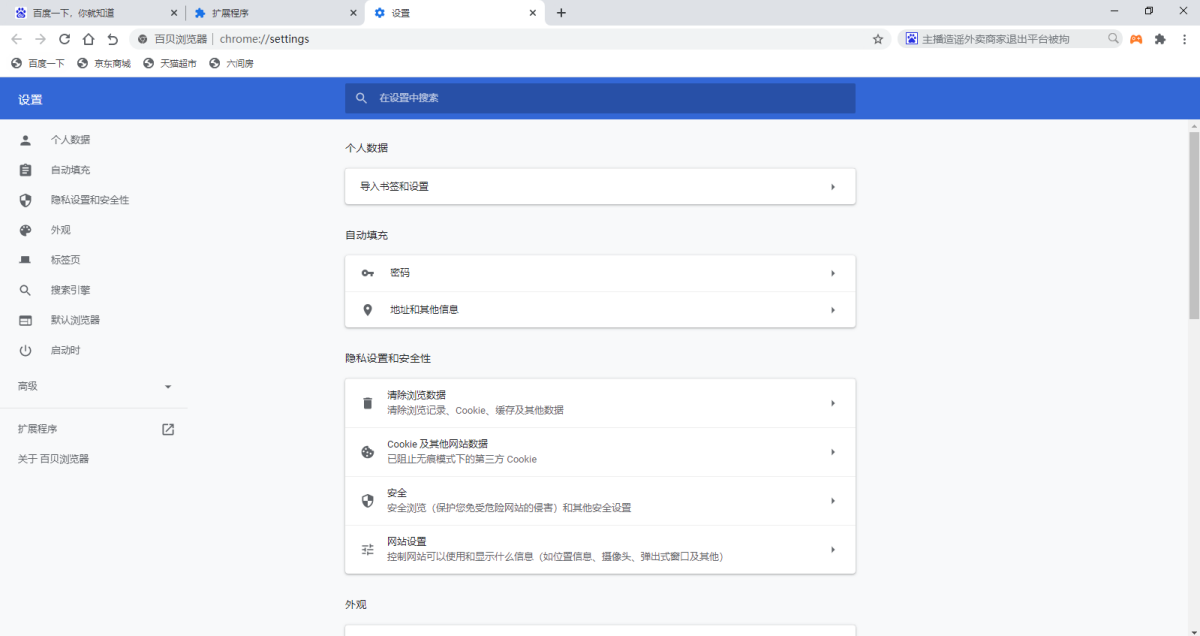Click the 关于百贝浏览器 link
This screenshot has height=636, width=1200.
(x=52, y=458)
